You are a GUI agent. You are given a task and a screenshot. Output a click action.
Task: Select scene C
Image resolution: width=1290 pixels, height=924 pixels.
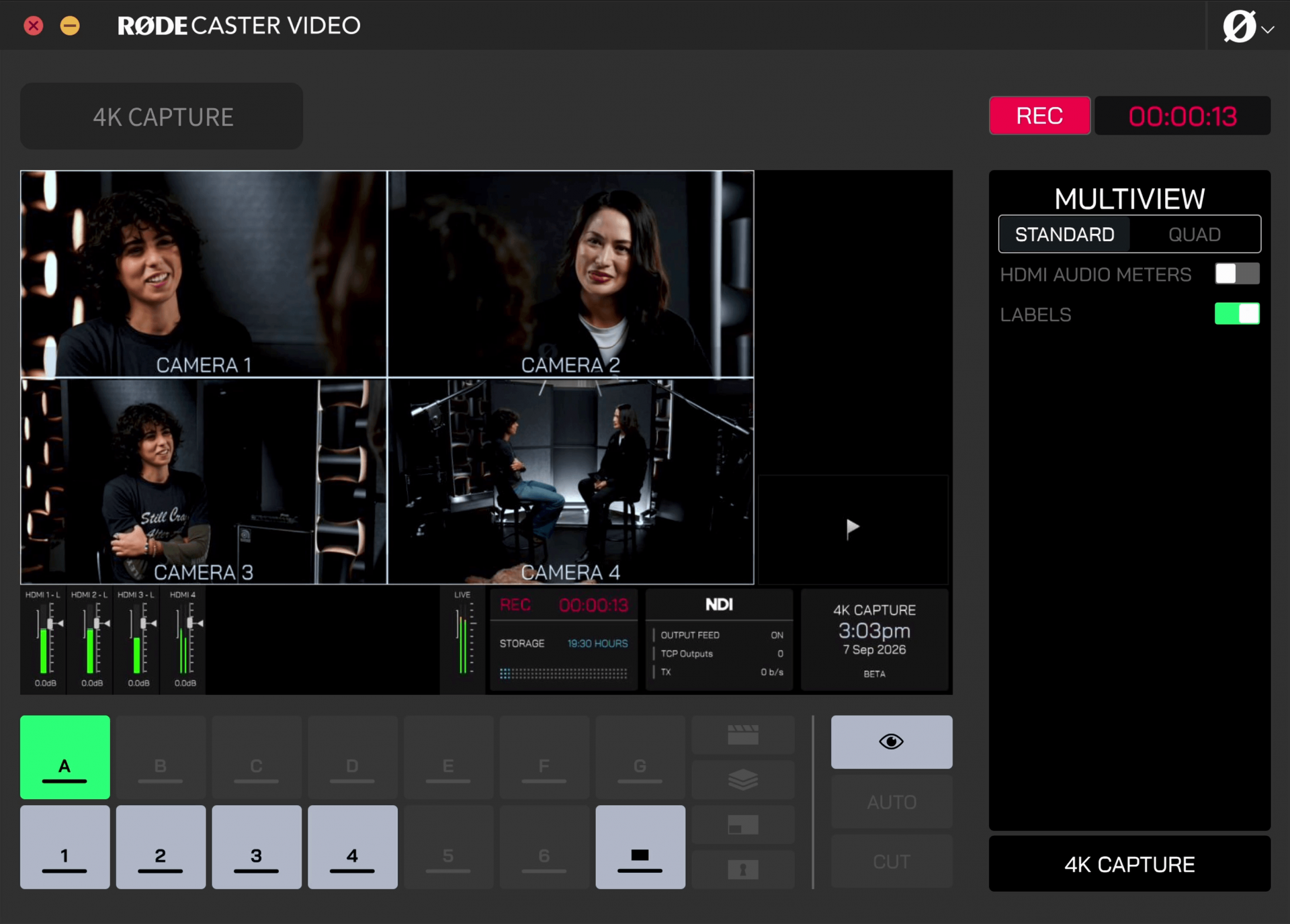pos(257,757)
